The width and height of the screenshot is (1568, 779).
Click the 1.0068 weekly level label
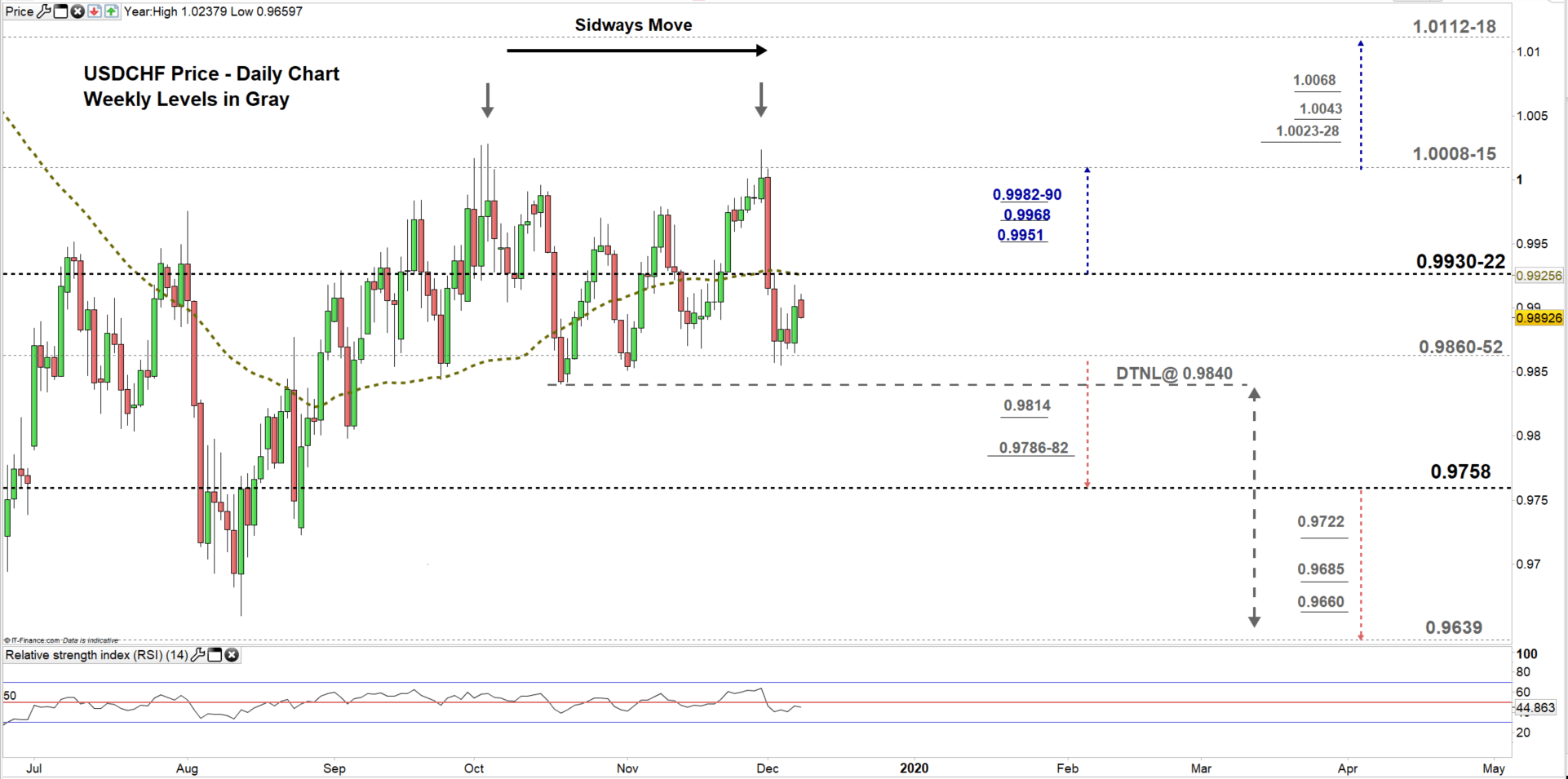[x=1314, y=80]
